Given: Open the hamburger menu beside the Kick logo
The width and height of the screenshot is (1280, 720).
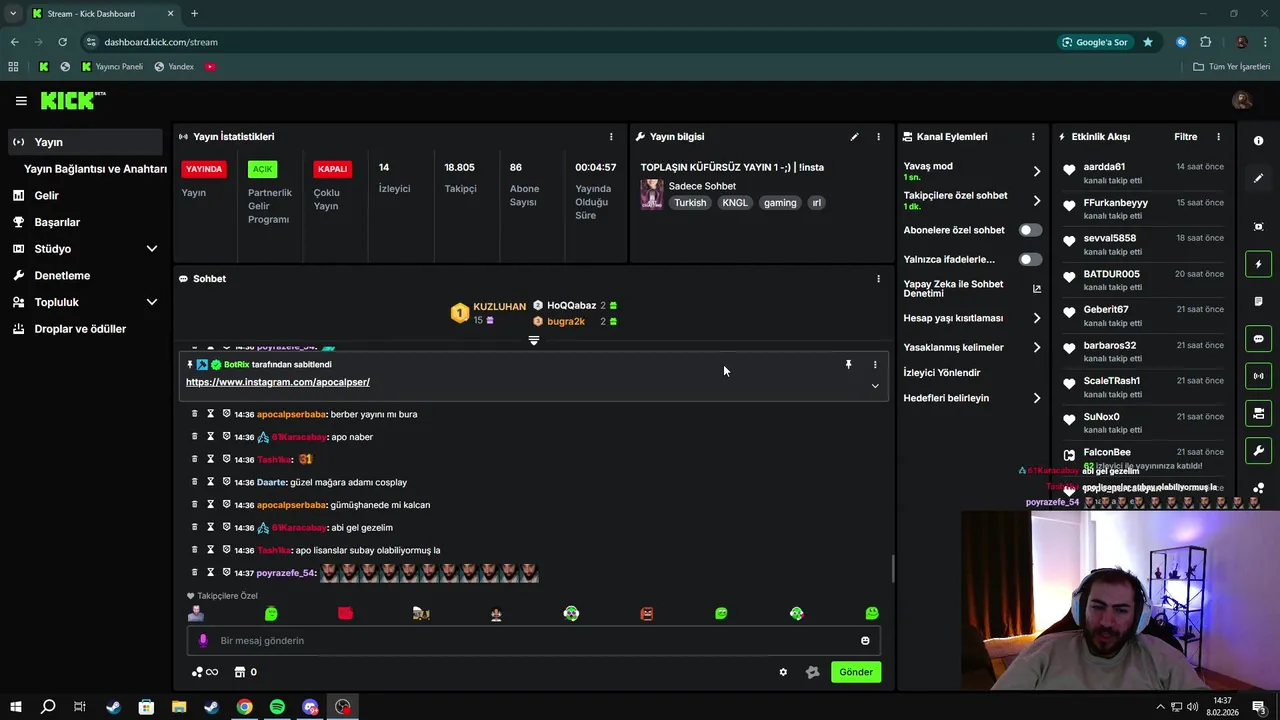Looking at the screenshot, I should [x=21, y=101].
